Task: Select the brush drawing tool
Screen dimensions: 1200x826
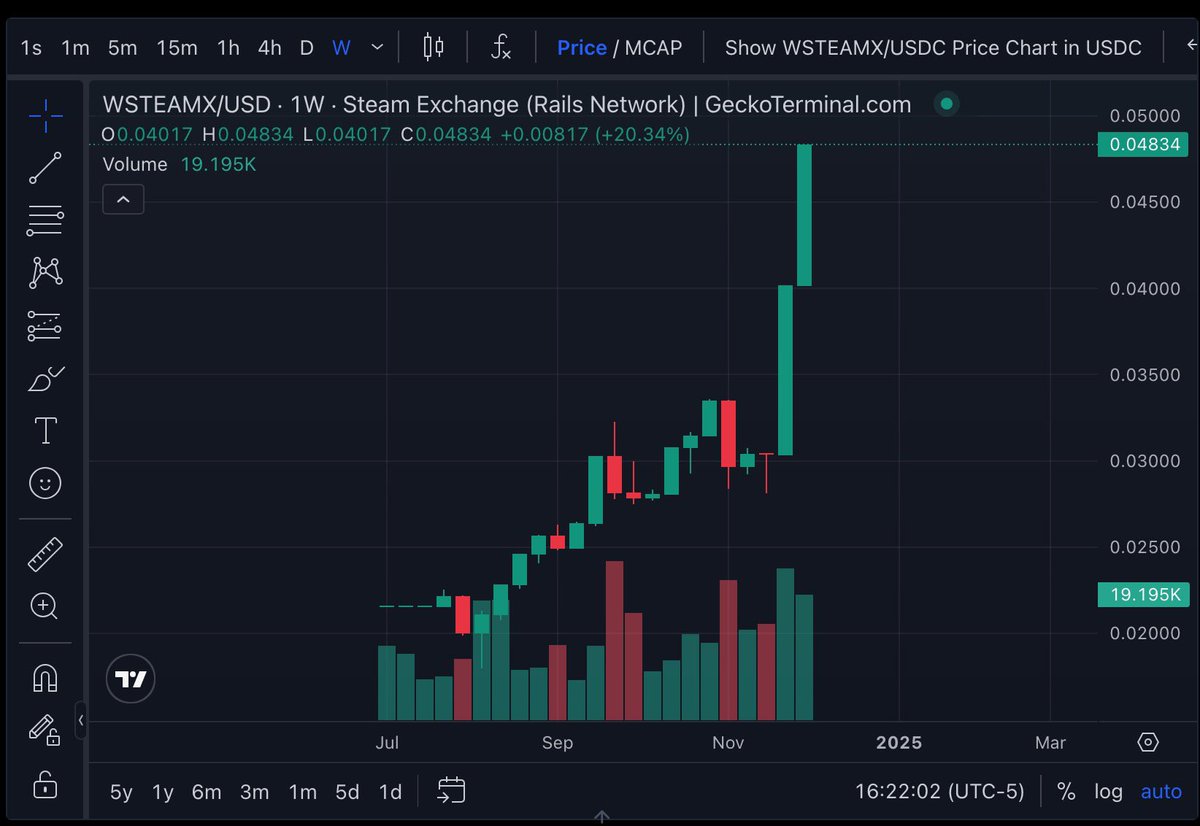Action: pyautogui.click(x=45, y=379)
